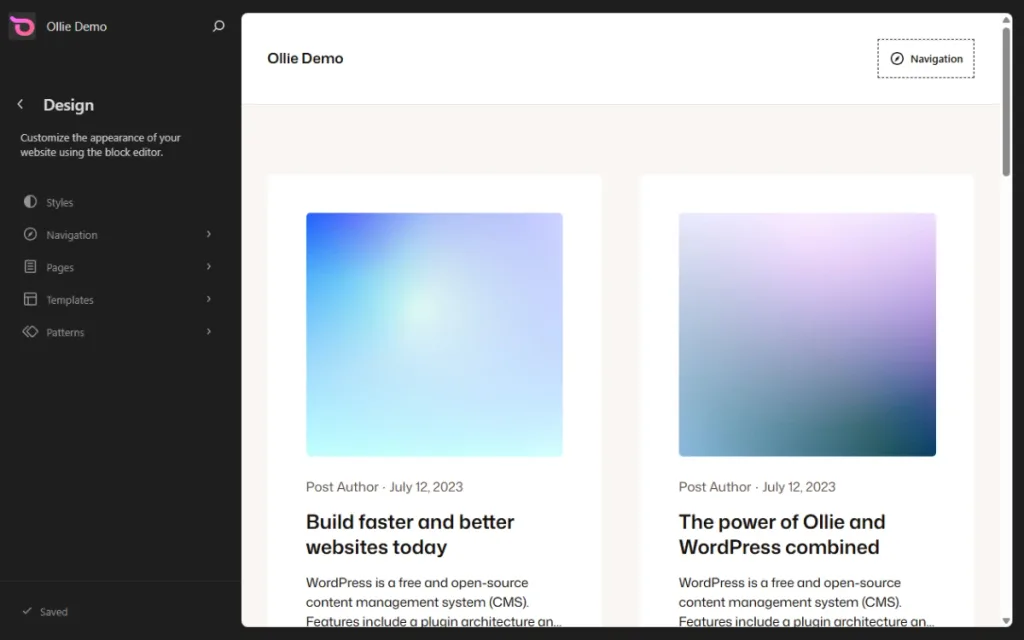Image resolution: width=1024 pixels, height=640 pixels.
Task: Click the Styles half-circle icon
Action: (x=30, y=202)
